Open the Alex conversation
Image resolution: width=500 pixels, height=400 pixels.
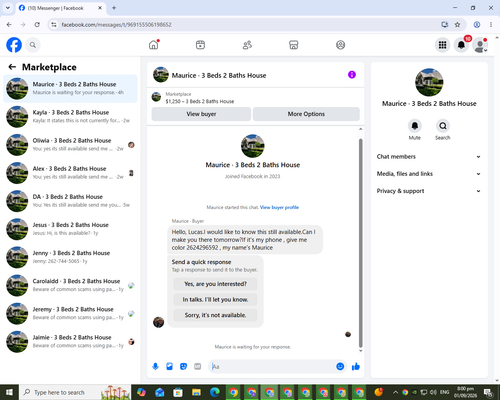[x=70, y=173]
